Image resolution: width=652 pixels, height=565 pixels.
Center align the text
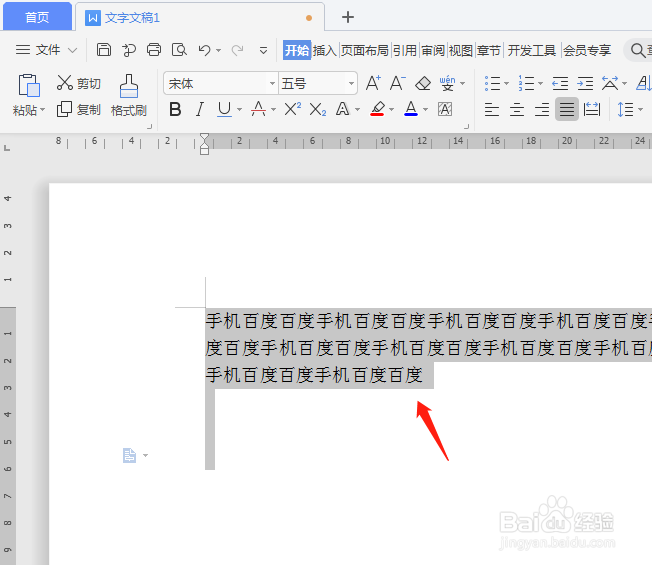(x=517, y=110)
